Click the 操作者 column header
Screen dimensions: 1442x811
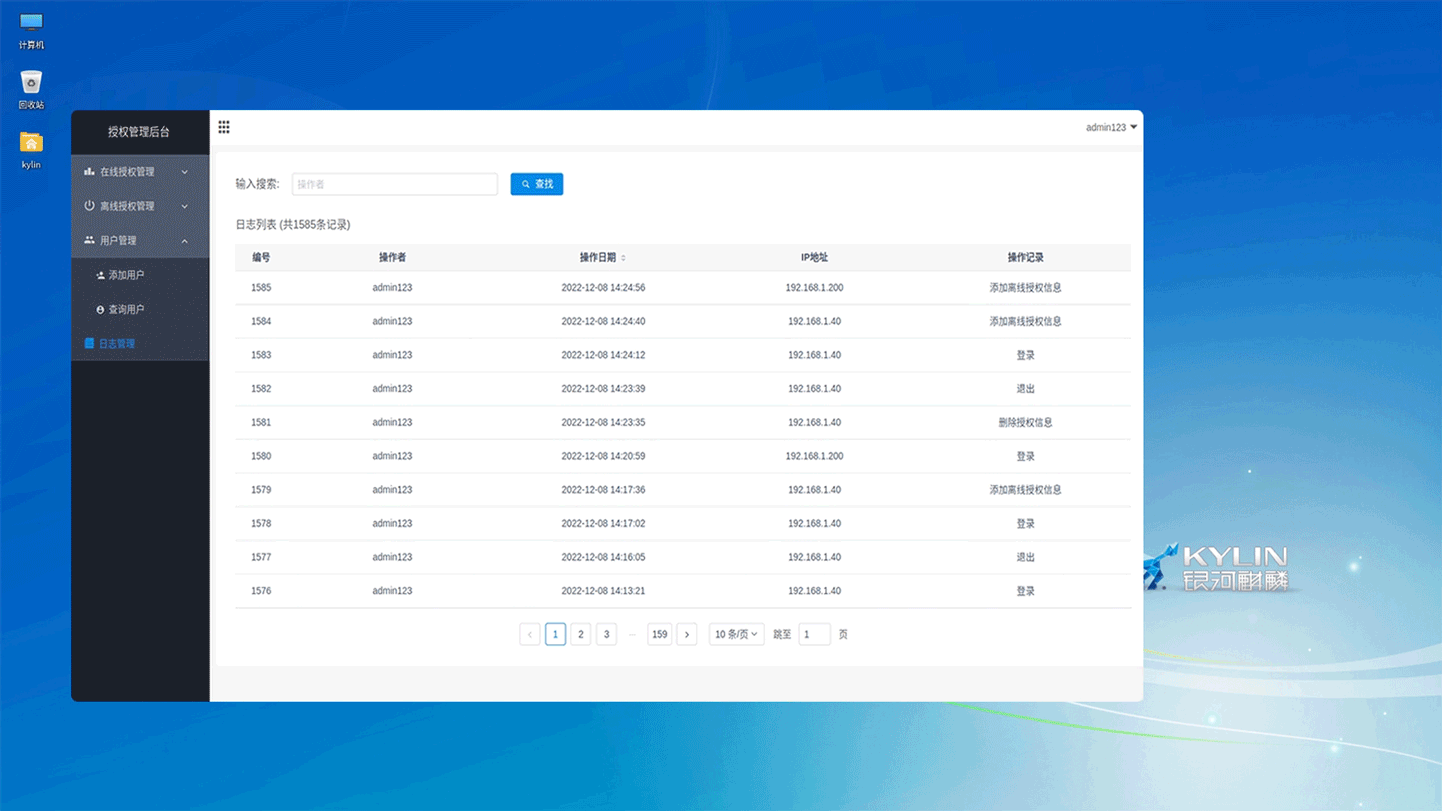(392, 258)
